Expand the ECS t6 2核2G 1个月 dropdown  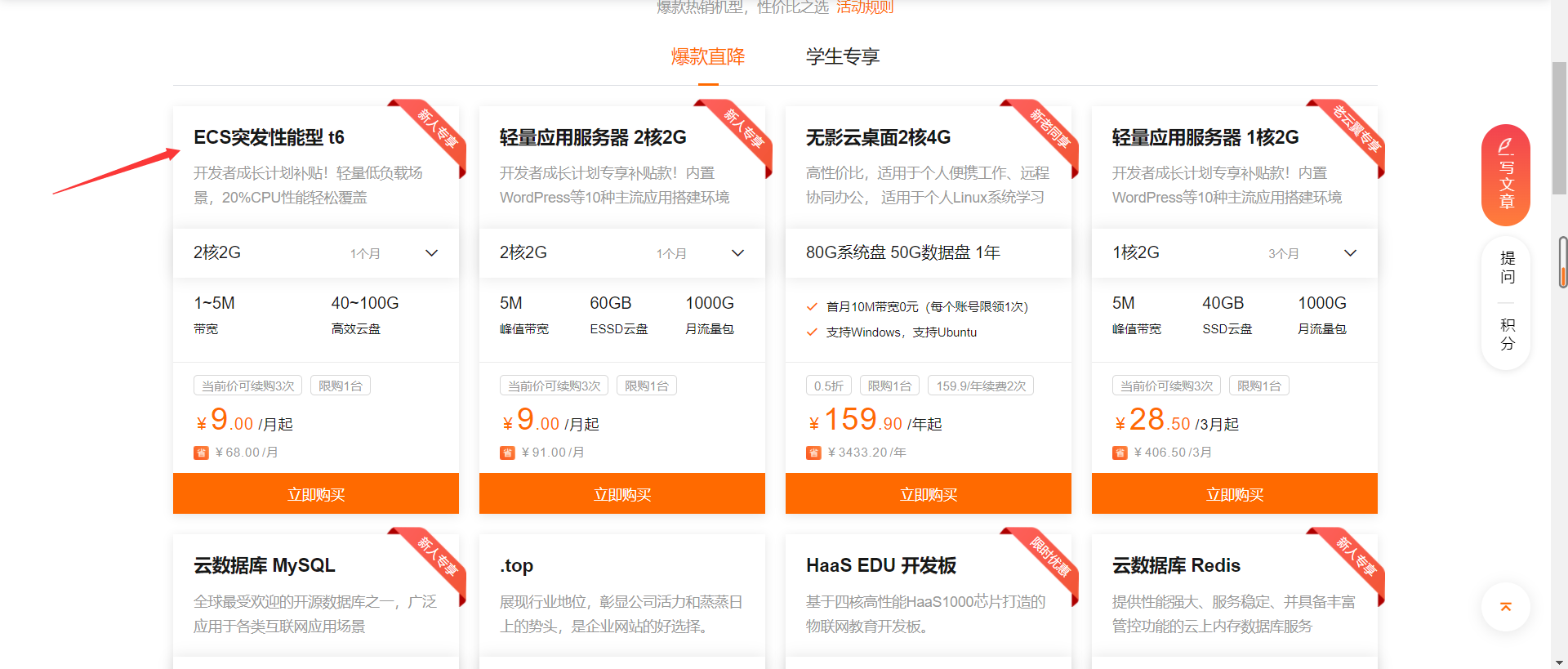tap(316, 253)
